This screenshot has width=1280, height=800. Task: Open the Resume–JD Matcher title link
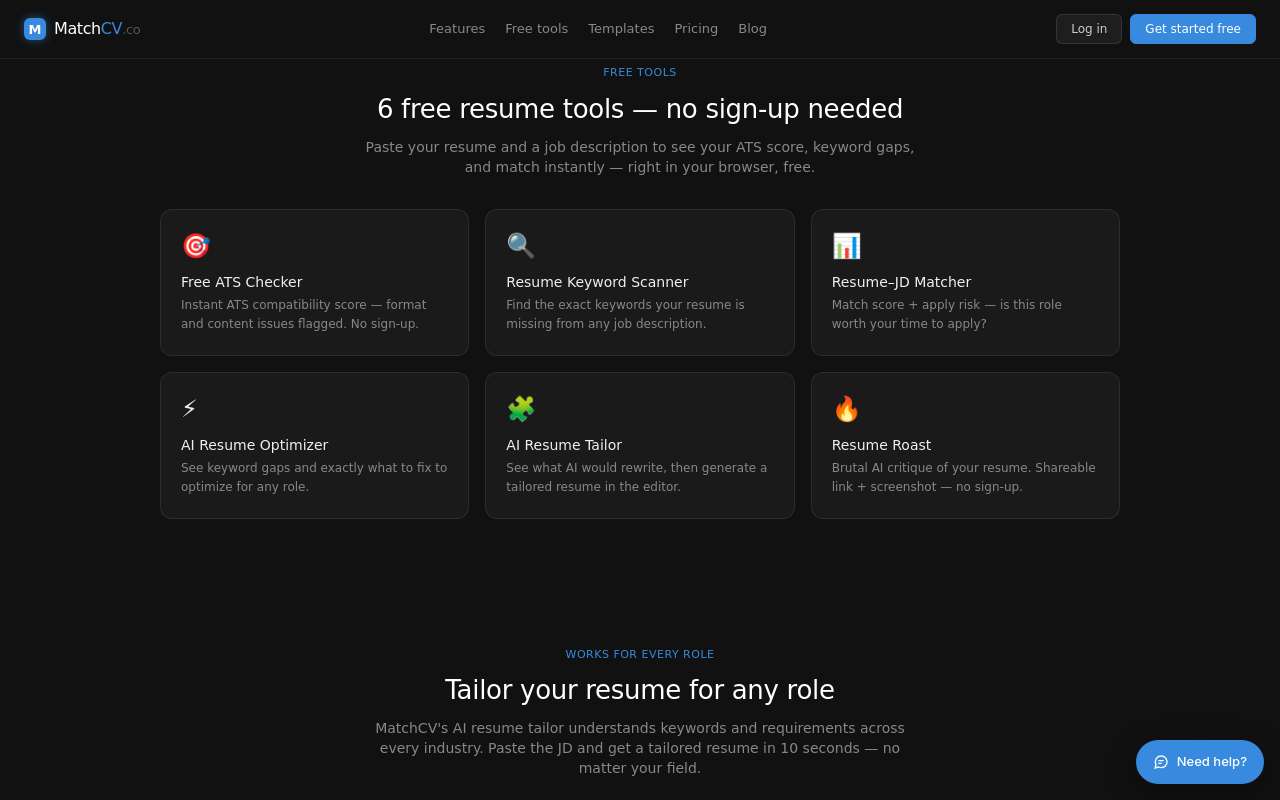pos(901,282)
